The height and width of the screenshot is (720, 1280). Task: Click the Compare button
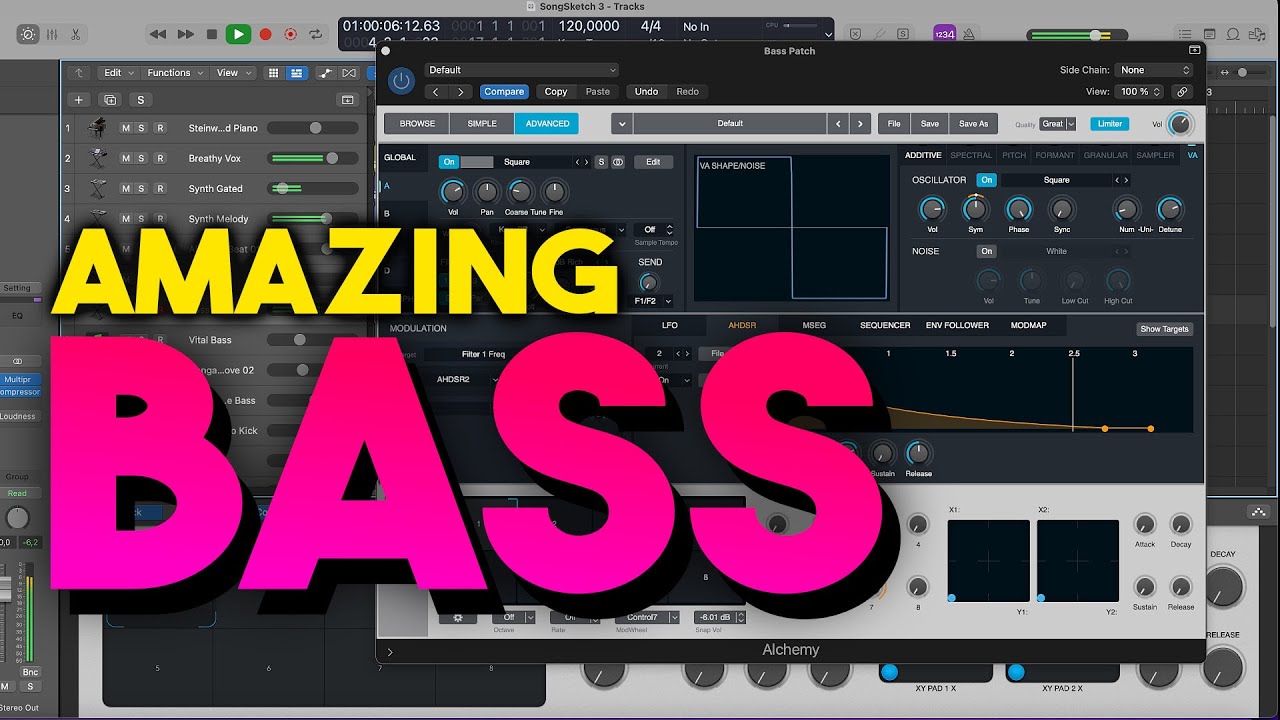coord(504,91)
